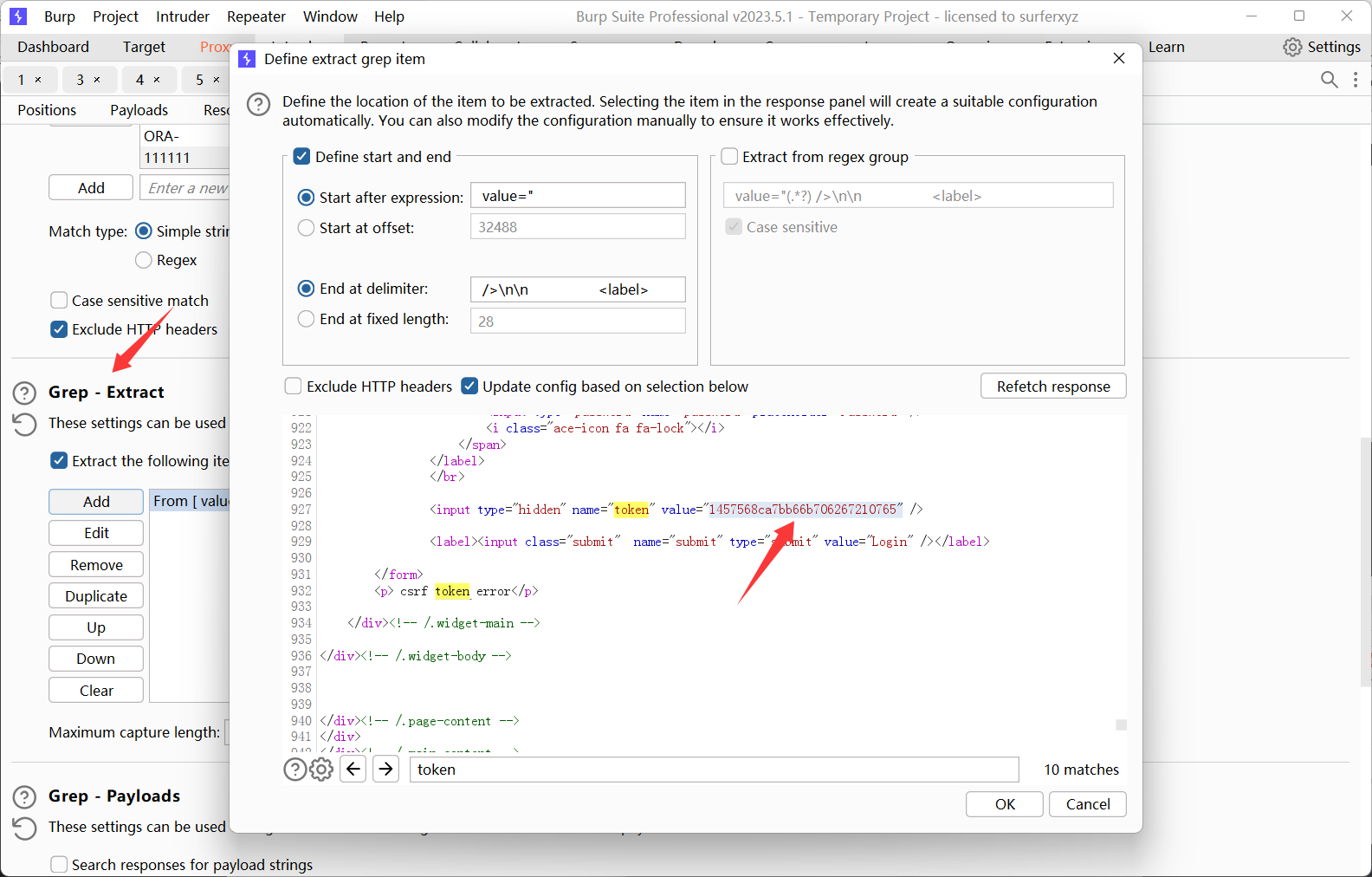Clear the extract items list
The height and width of the screenshot is (877, 1372).
coord(96,691)
